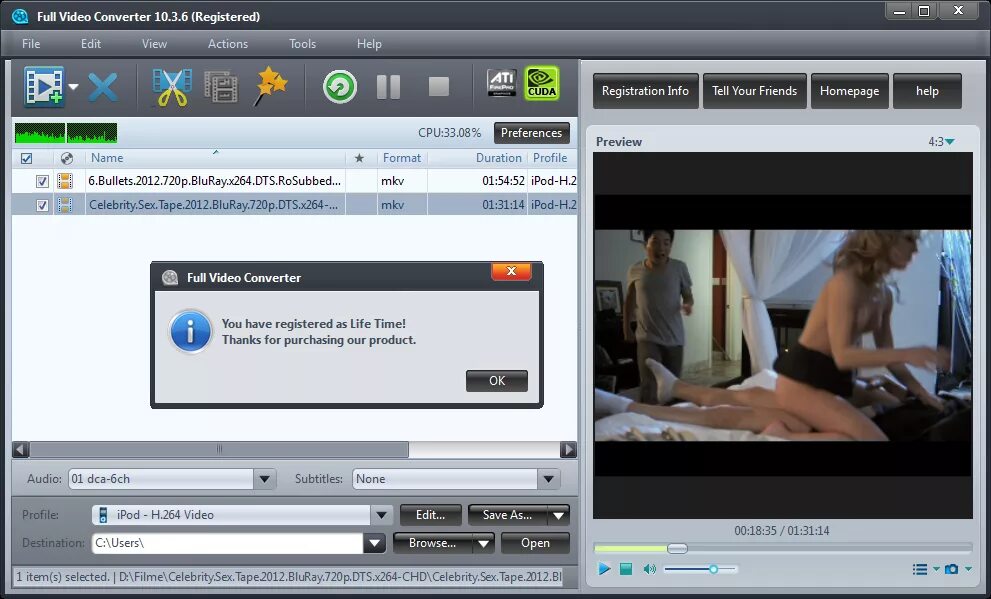This screenshot has height=599, width=991.
Task: Start conversion with green circular arrow
Action: click(339, 87)
